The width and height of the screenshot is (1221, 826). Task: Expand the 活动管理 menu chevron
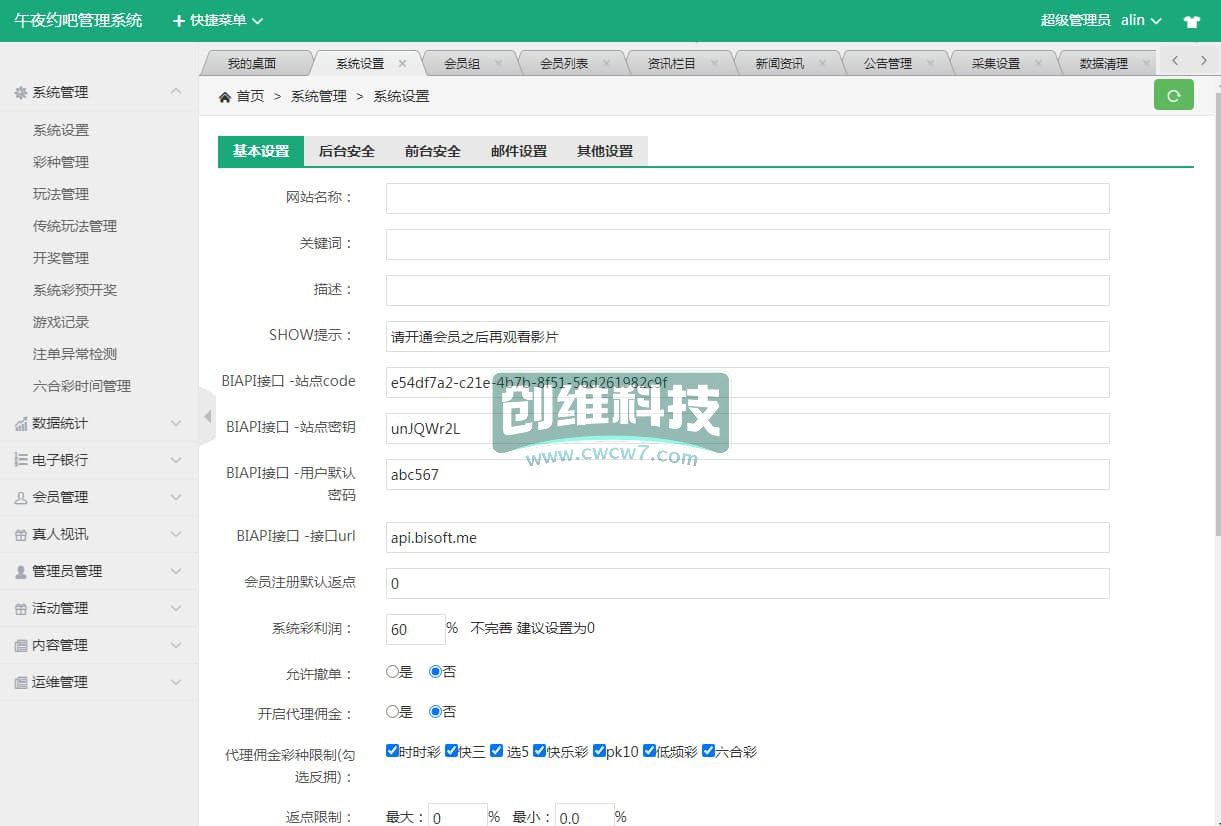pyautogui.click(x=176, y=608)
